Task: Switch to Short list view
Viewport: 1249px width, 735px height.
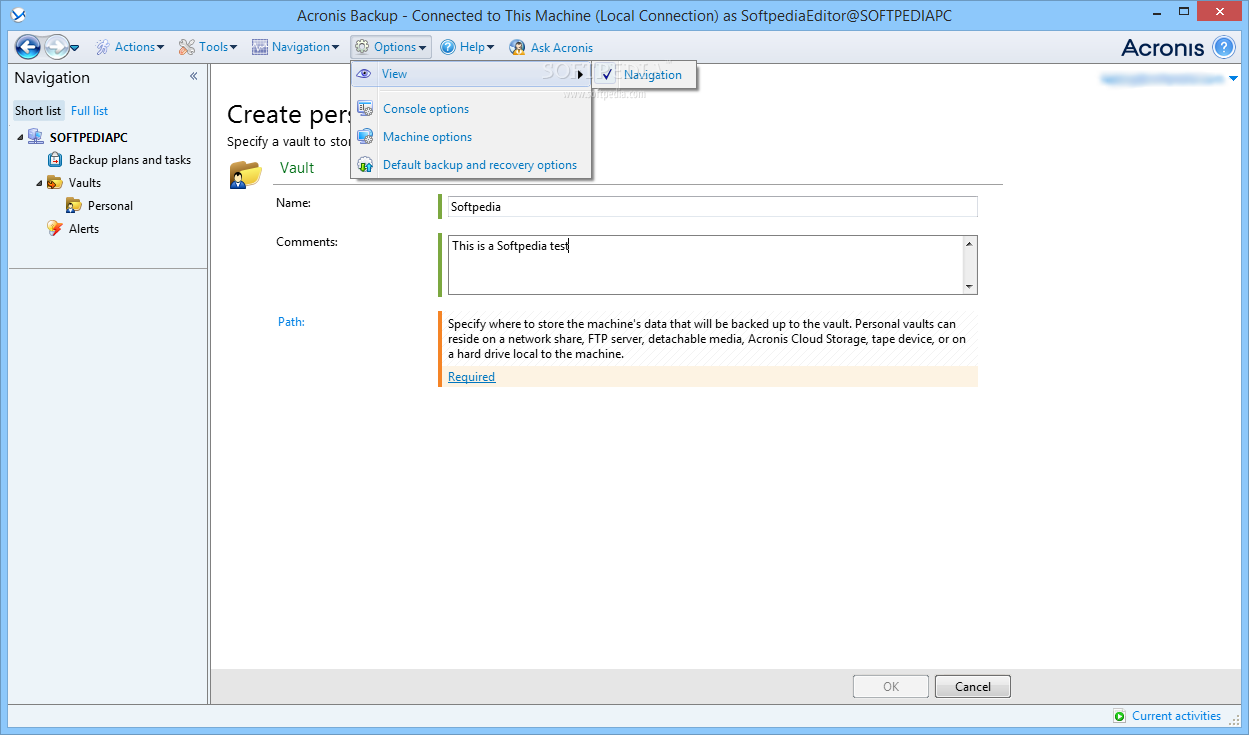Action: 38,111
